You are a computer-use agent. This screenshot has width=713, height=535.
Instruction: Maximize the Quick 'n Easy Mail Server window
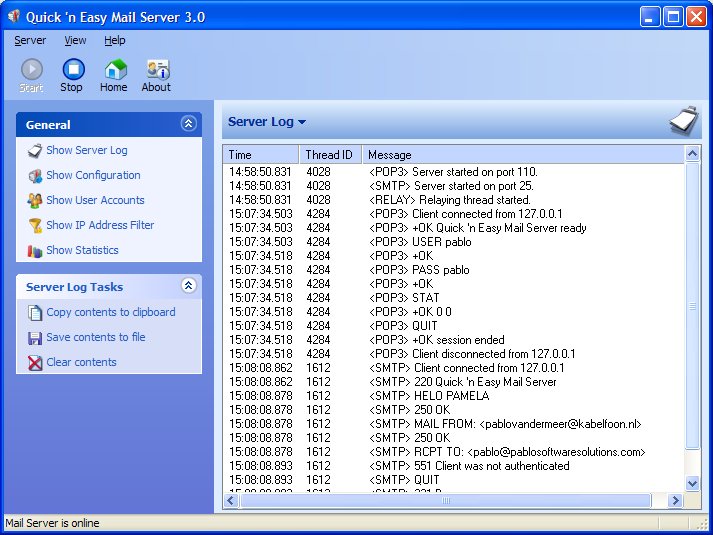[x=673, y=17]
